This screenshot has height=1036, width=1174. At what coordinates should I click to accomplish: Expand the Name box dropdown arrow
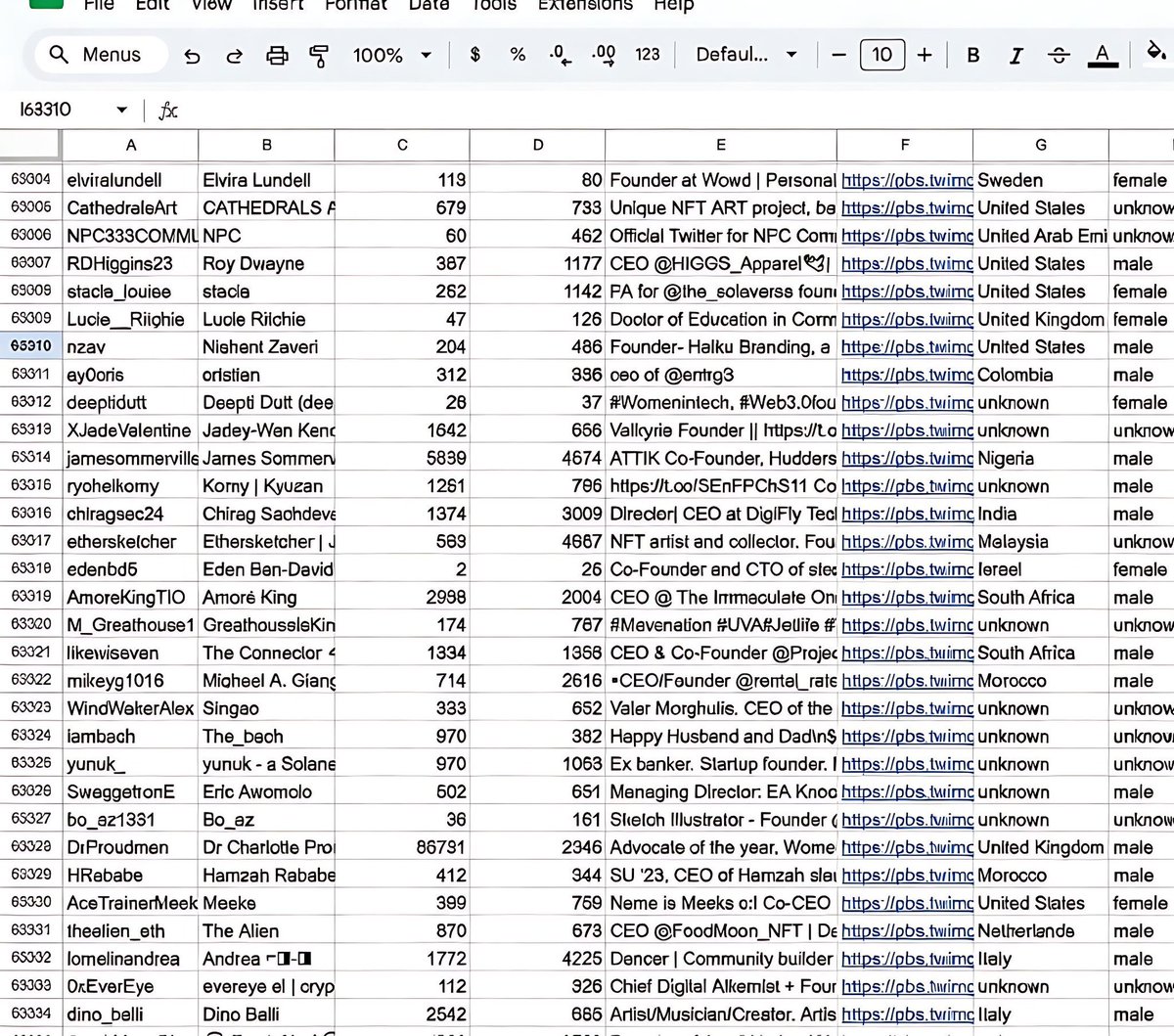coord(121,110)
